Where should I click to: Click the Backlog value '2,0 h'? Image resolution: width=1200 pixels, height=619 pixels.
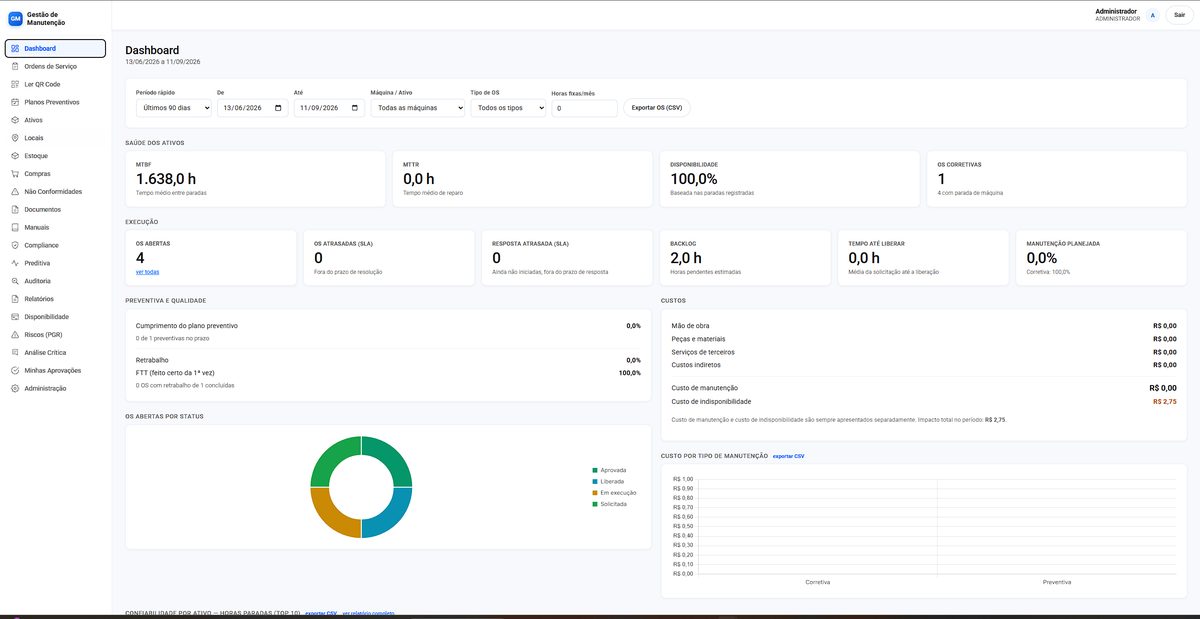[x=686, y=257]
